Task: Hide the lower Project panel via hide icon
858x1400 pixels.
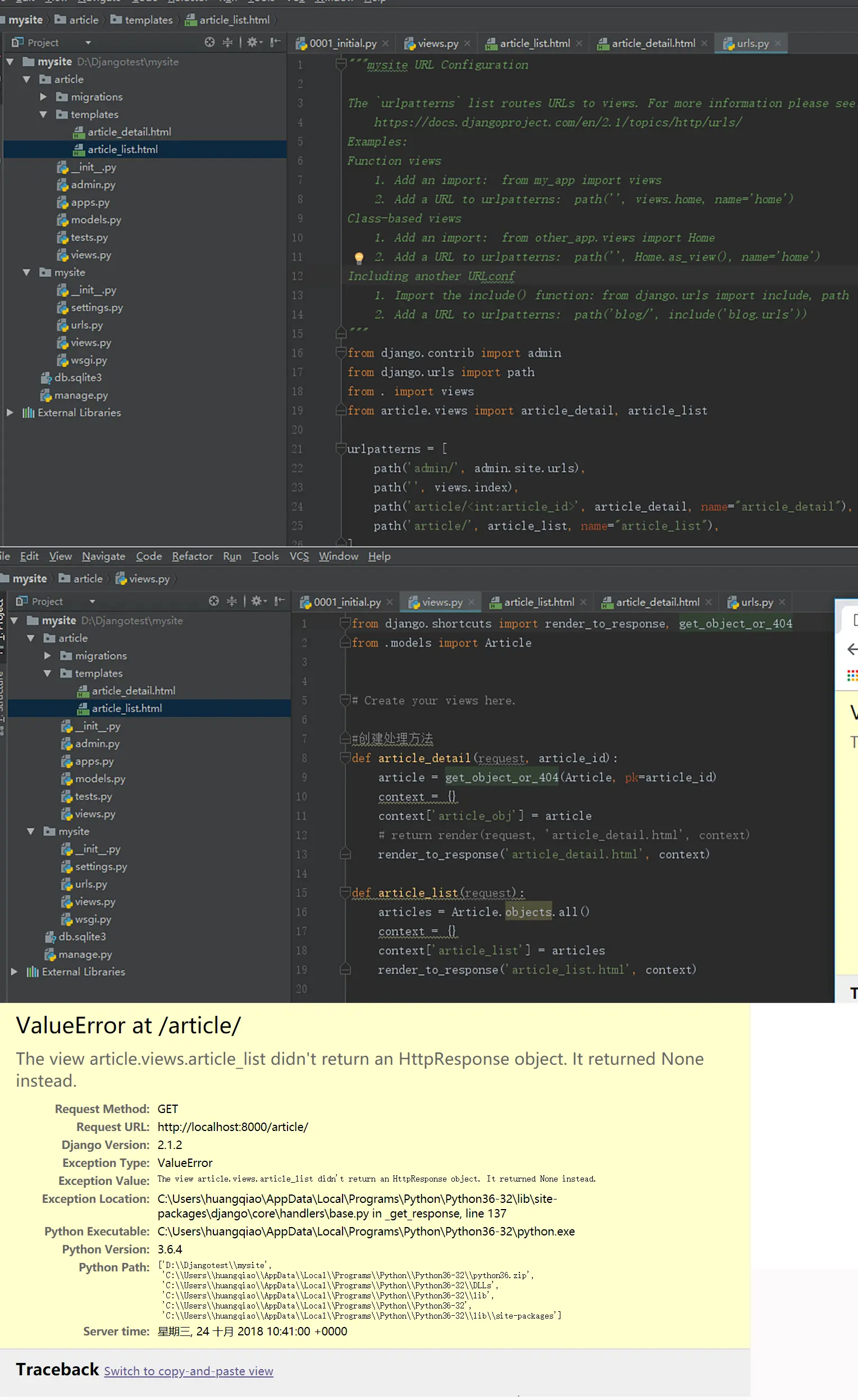Action: coord(280,601)
